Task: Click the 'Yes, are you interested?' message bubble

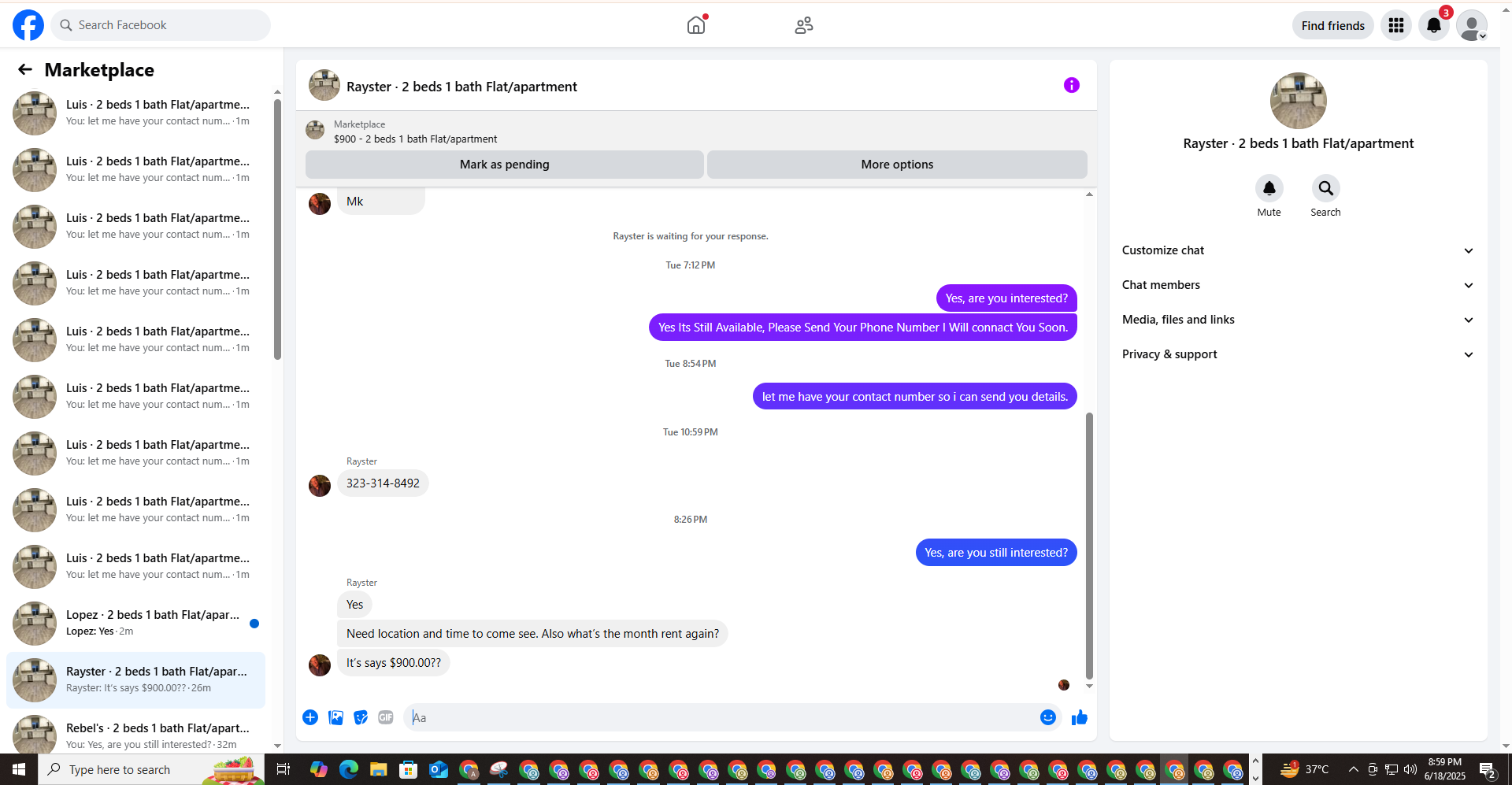Action: coord(1006,298)
